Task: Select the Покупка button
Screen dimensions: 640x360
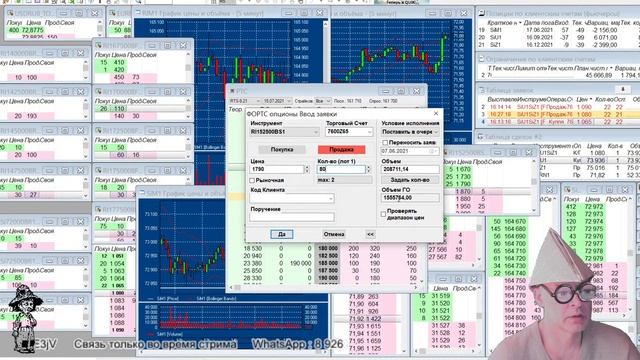Action: tap(282, 150)
